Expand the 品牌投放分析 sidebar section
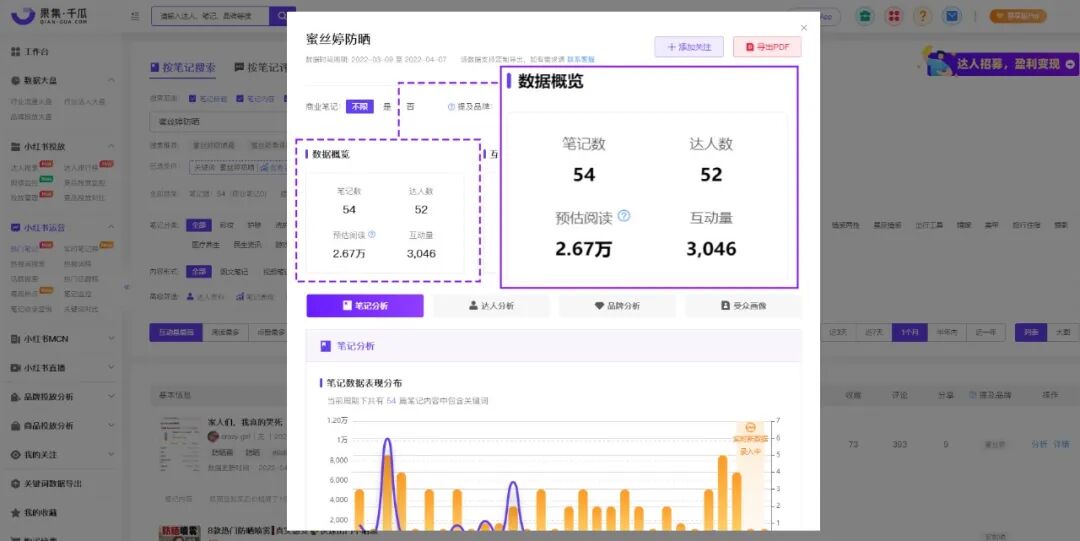Screen dimensions: 1080x541 point(111,397)
